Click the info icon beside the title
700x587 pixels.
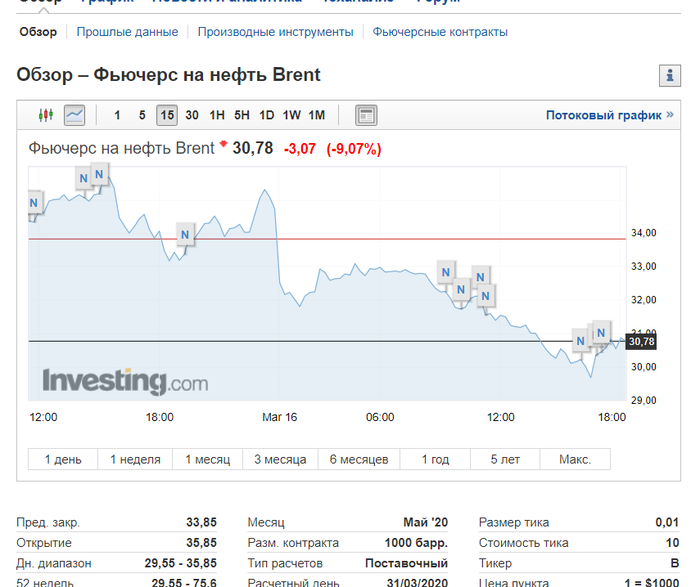[668, 76]
